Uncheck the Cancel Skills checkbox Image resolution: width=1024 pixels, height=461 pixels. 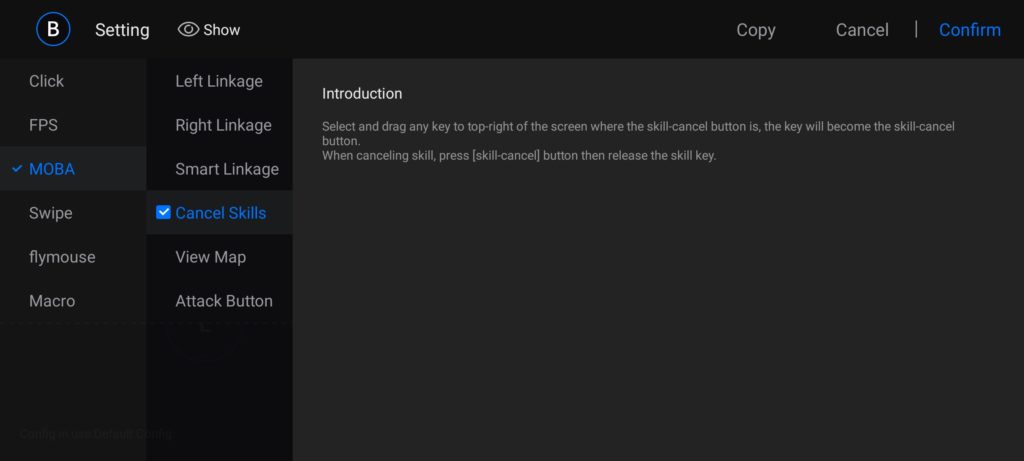[164, 212]
